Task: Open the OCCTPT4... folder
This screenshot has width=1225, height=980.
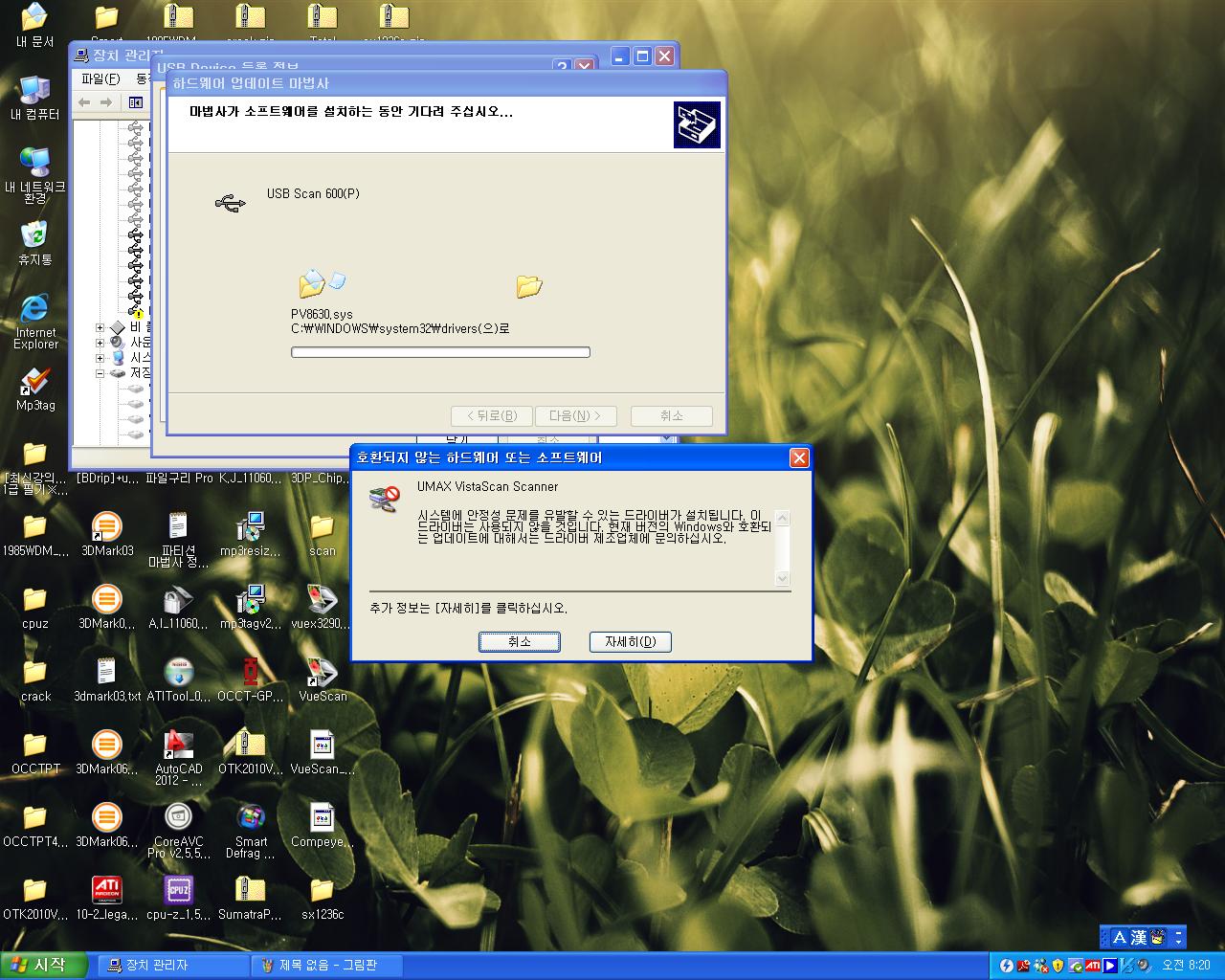Action: [x=35, y=825]
